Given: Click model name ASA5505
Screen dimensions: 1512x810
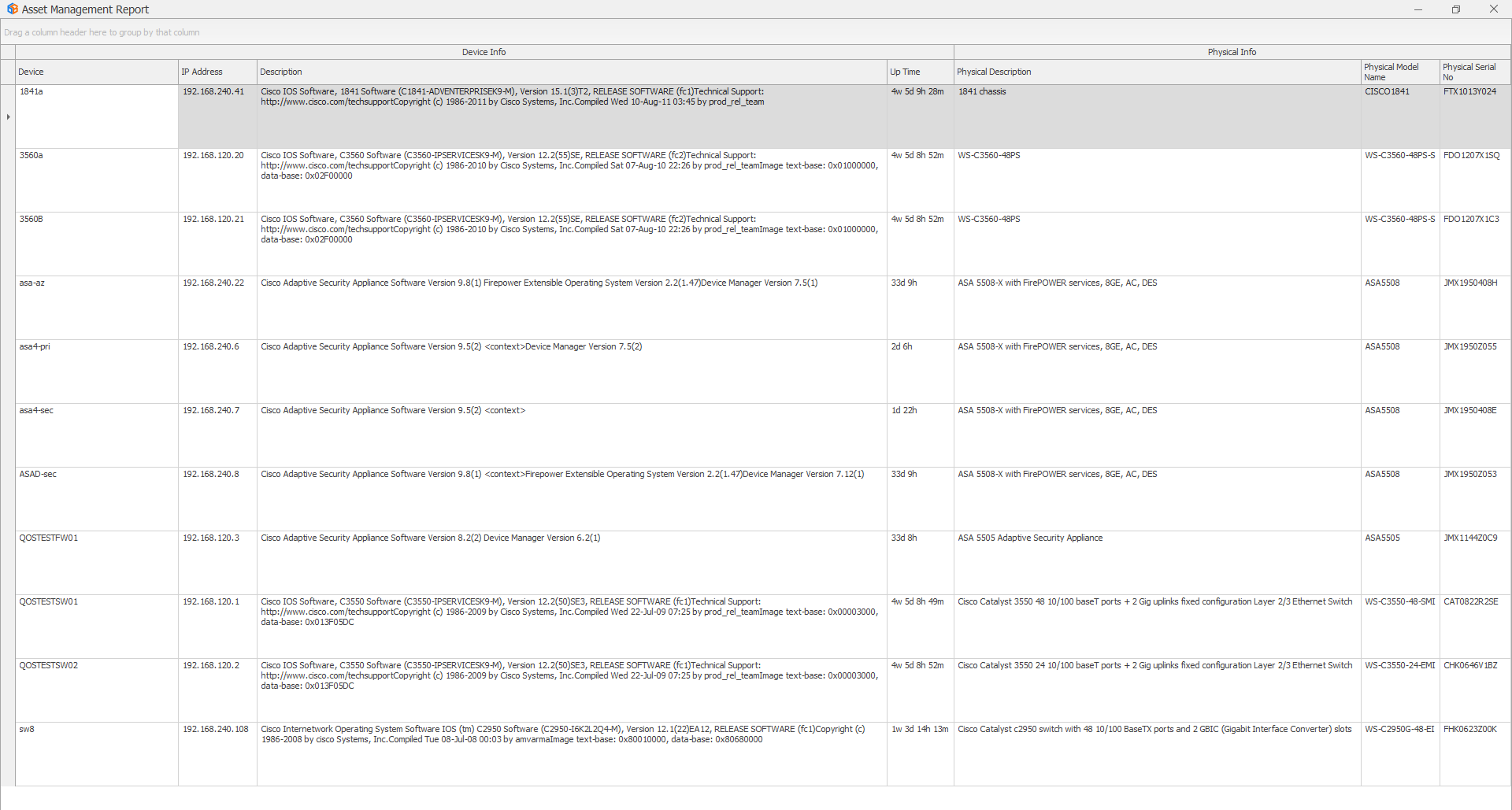Looking at the screenshot, I should pos(1400,563).
